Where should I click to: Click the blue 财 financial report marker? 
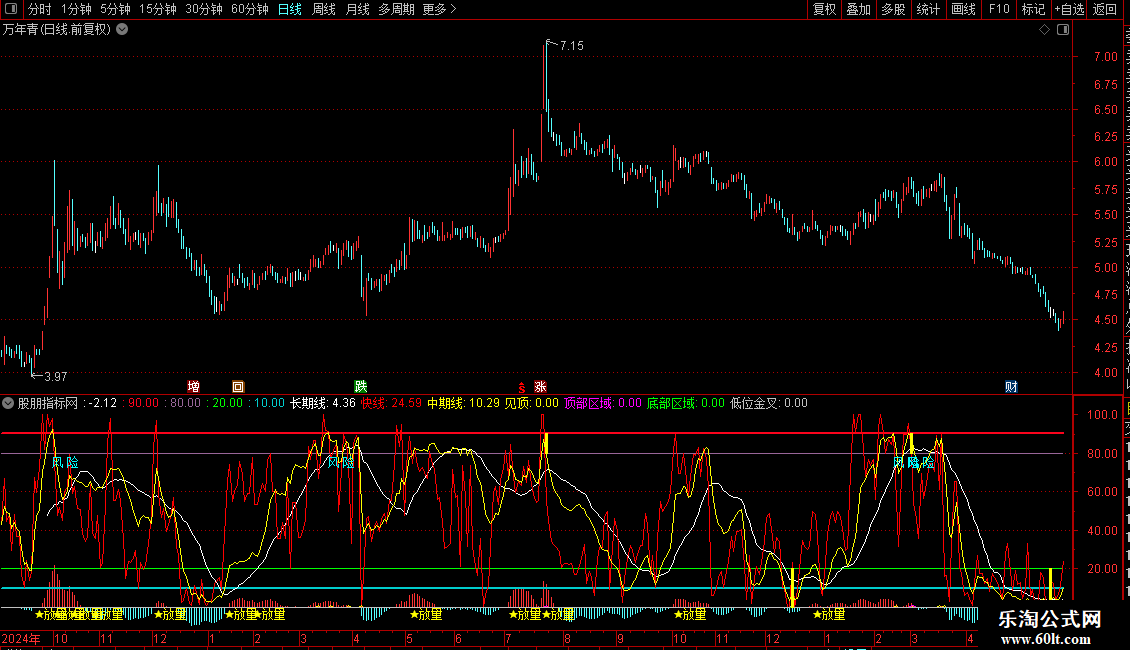coord(1011,387)
